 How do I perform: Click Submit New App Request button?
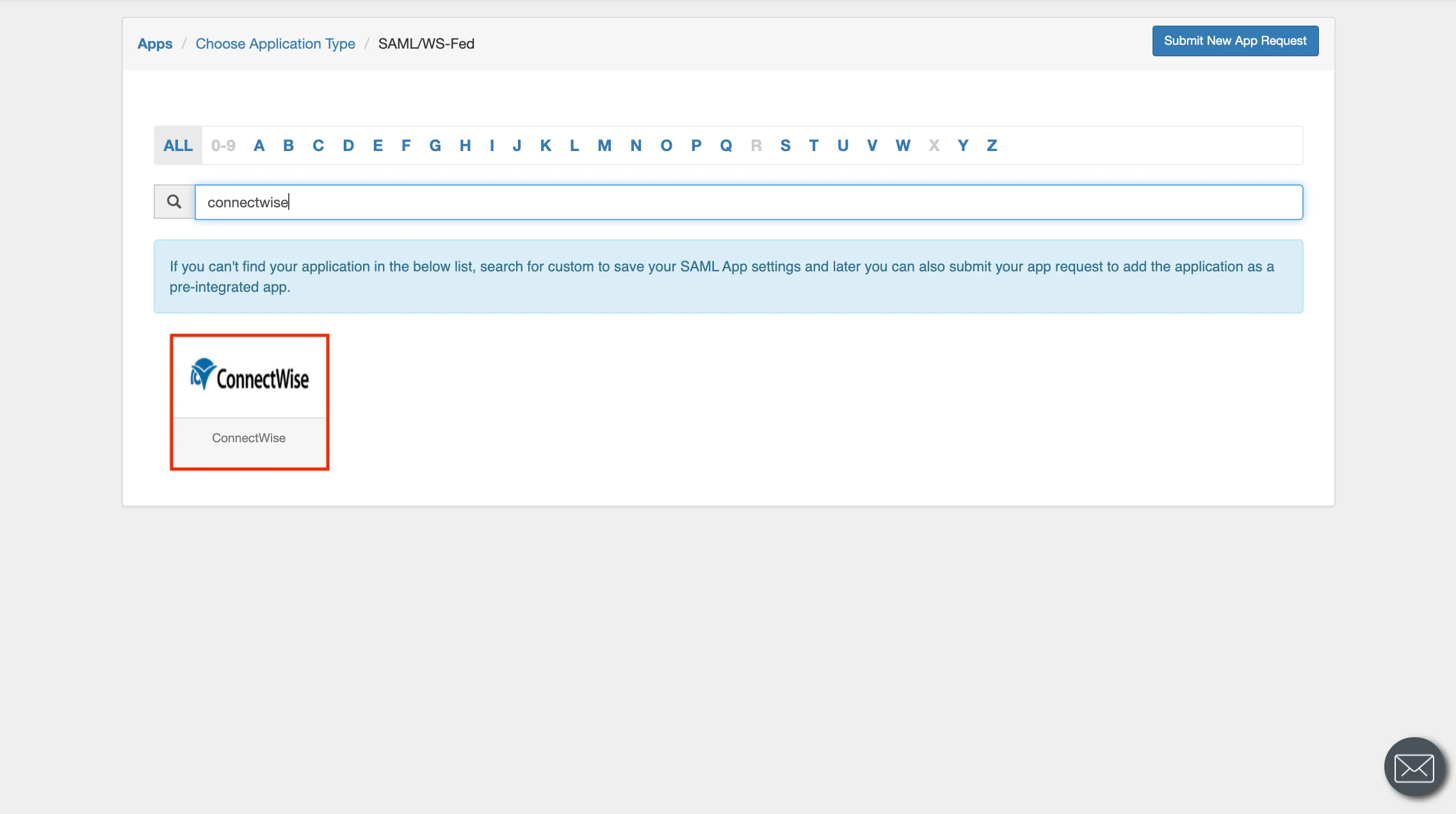[1235, 41]
